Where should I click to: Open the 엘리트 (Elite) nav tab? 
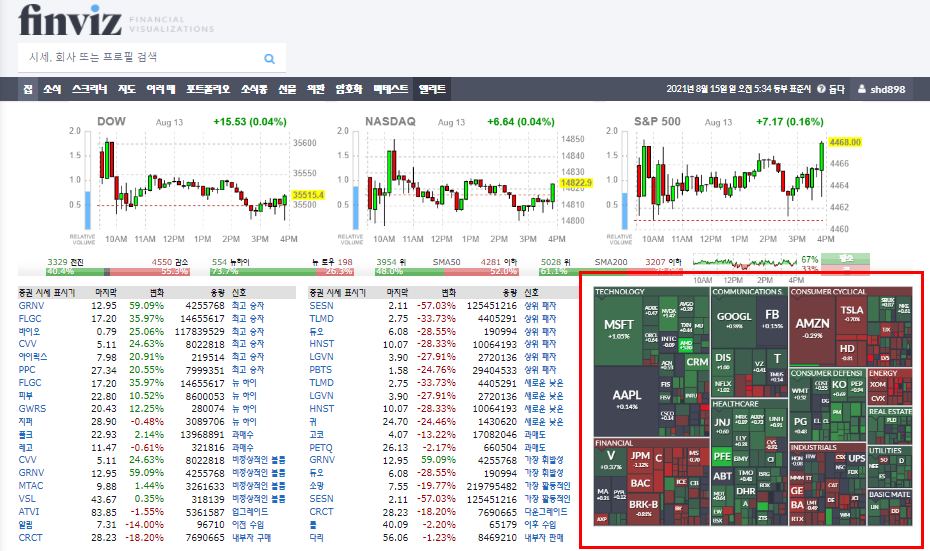tap(432, 89)
